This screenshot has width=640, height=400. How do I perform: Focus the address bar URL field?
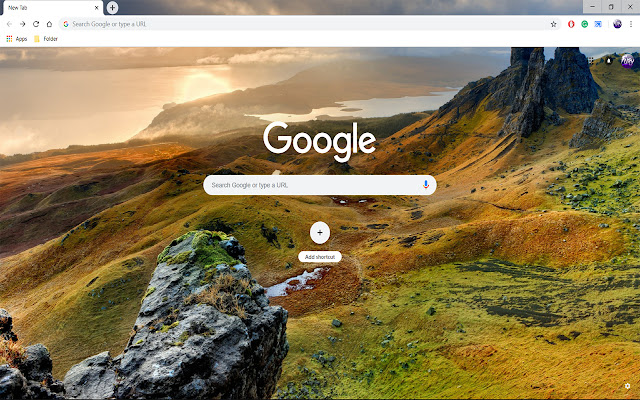309,24
